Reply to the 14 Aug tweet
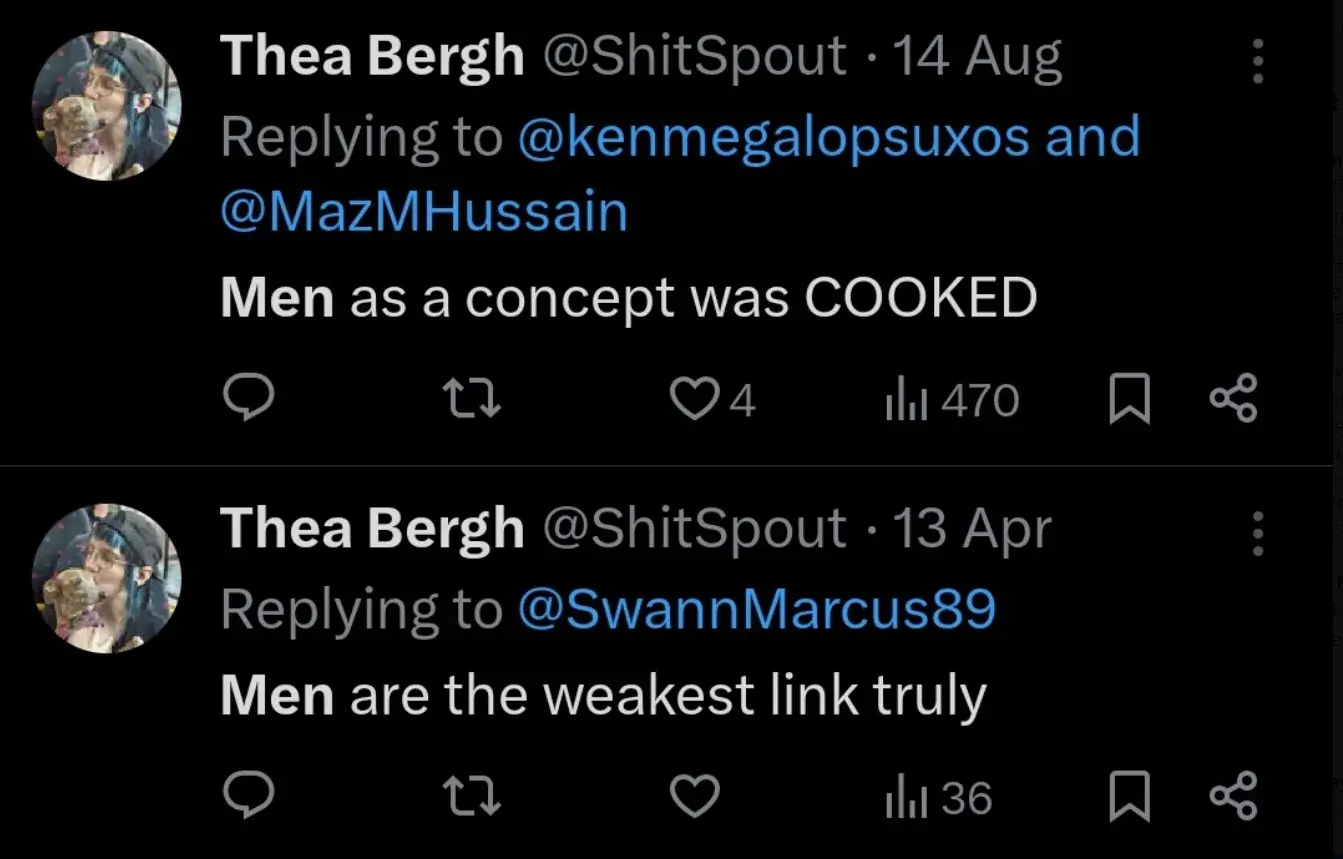This screenshot has width=1343, height=859. point(247,400)
